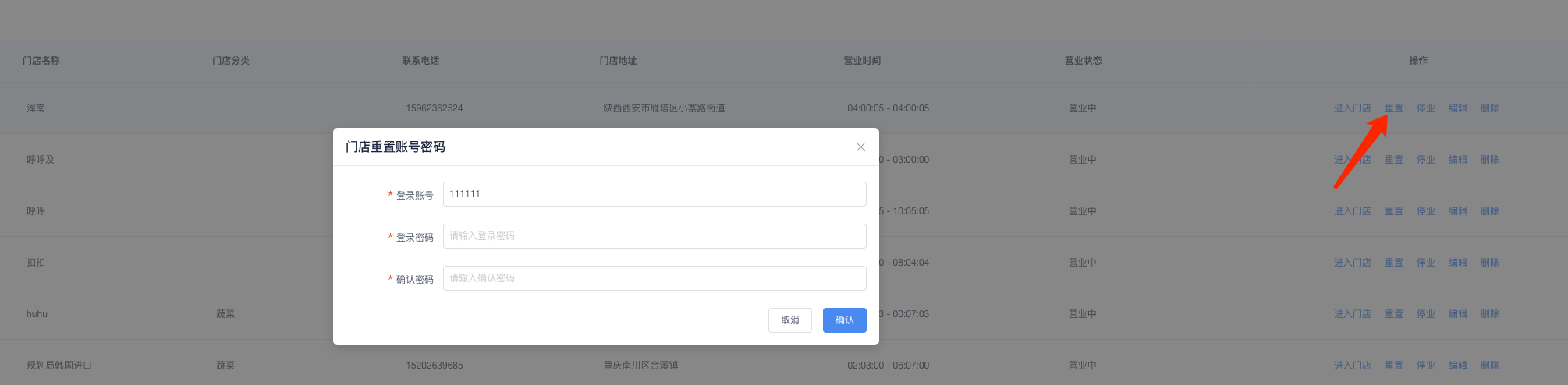Click 删除 for 规划局韩国进口 store
The height and width of the screenshot is (385, 1568).
1489,366
